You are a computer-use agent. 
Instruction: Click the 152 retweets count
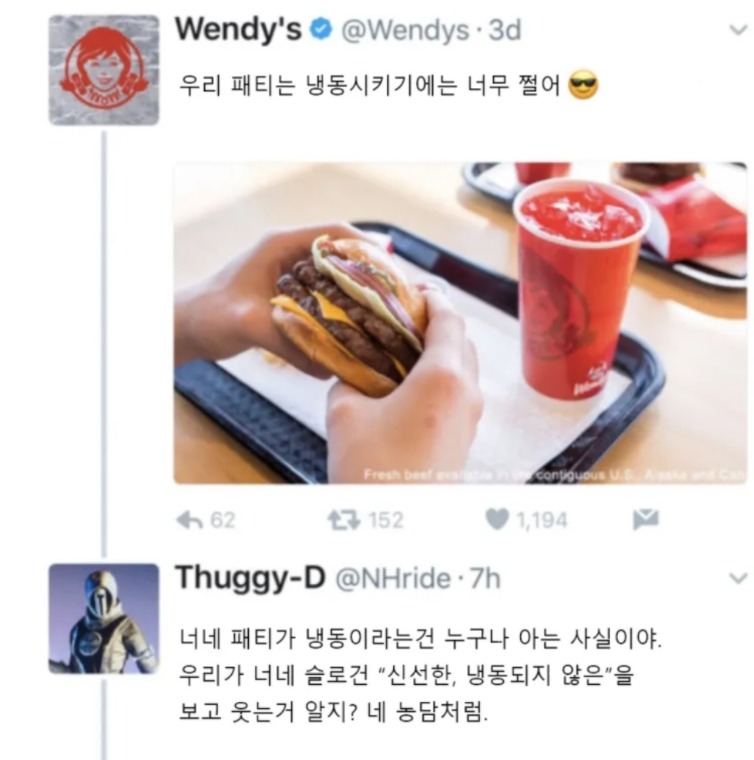(x=386, y=521)
